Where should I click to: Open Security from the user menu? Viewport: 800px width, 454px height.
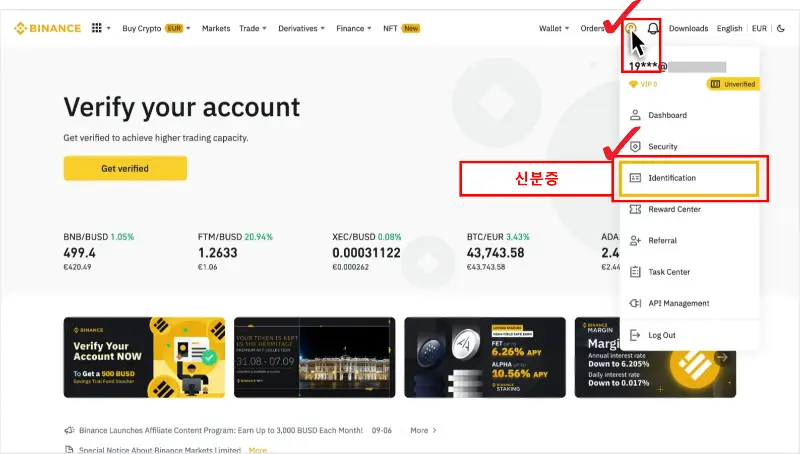point(689,146)
